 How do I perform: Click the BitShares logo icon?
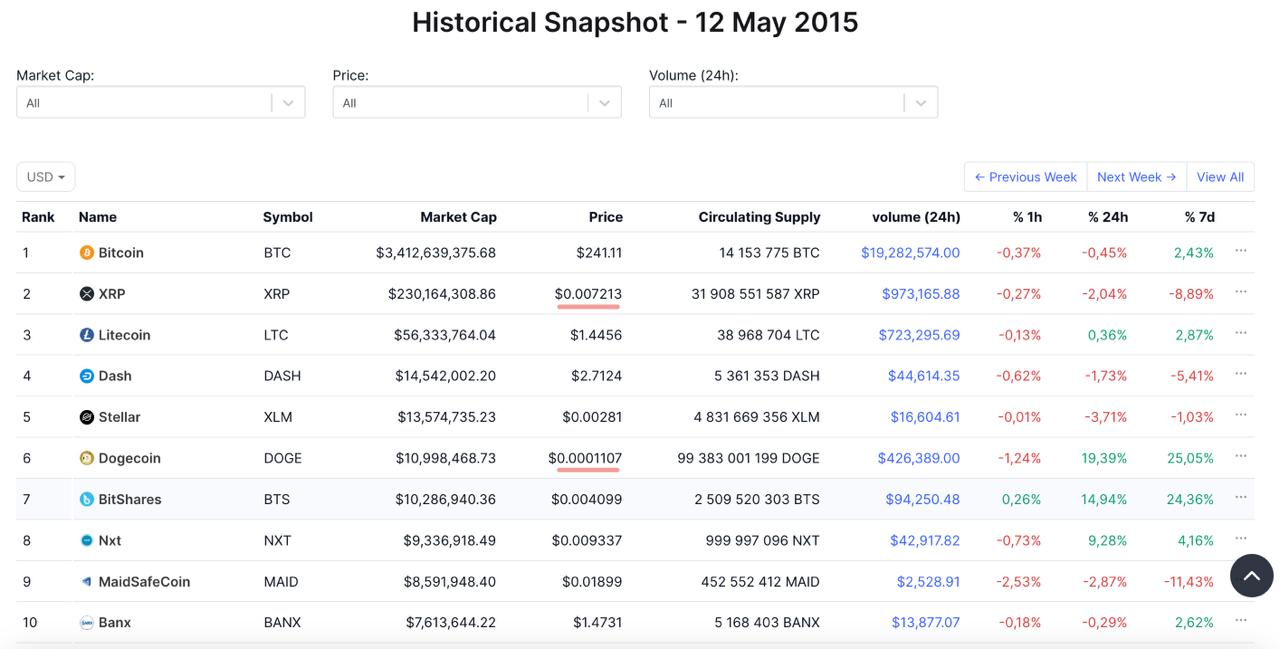[x=86, y=499]
